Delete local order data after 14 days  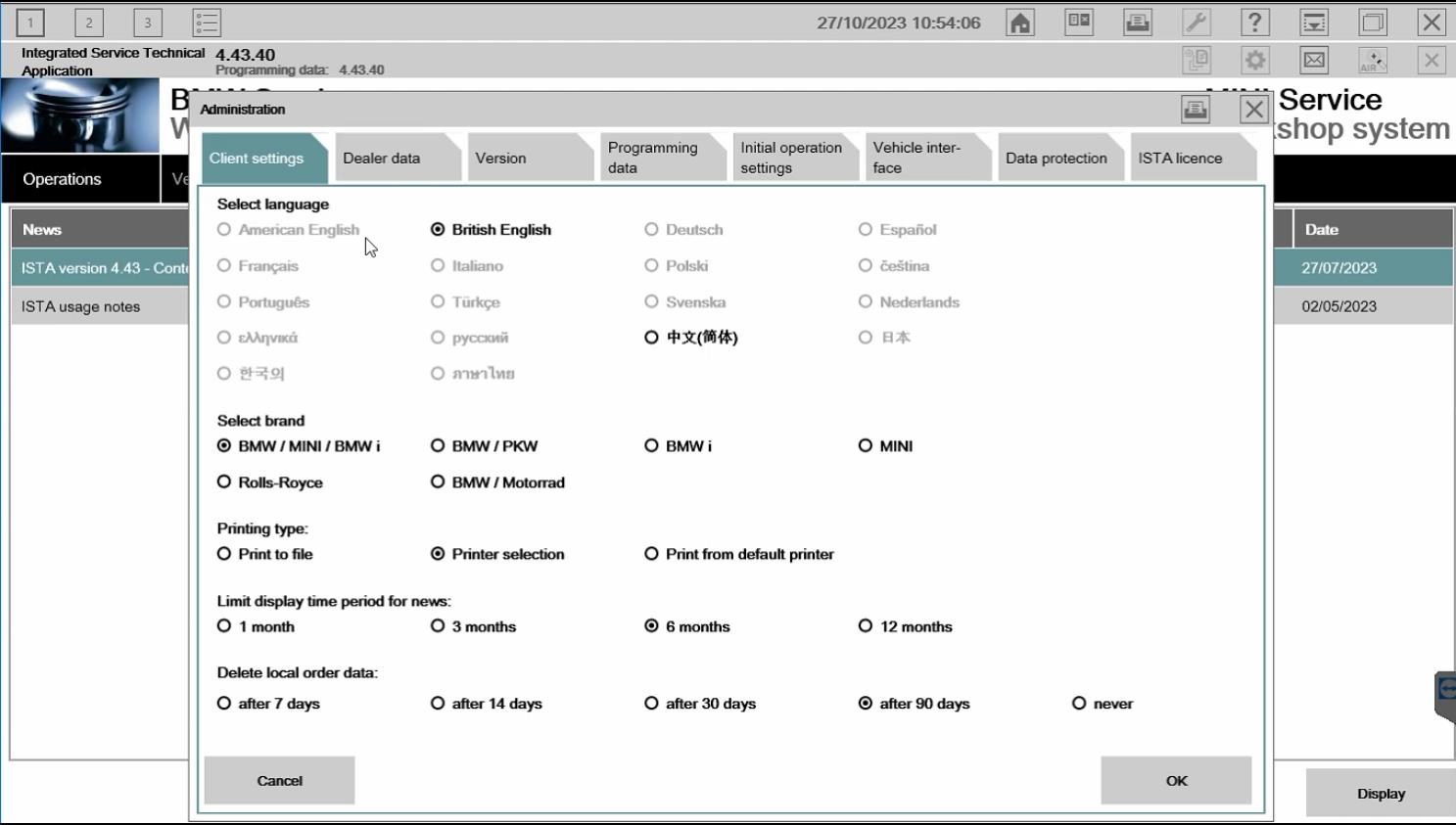(486, 703)
